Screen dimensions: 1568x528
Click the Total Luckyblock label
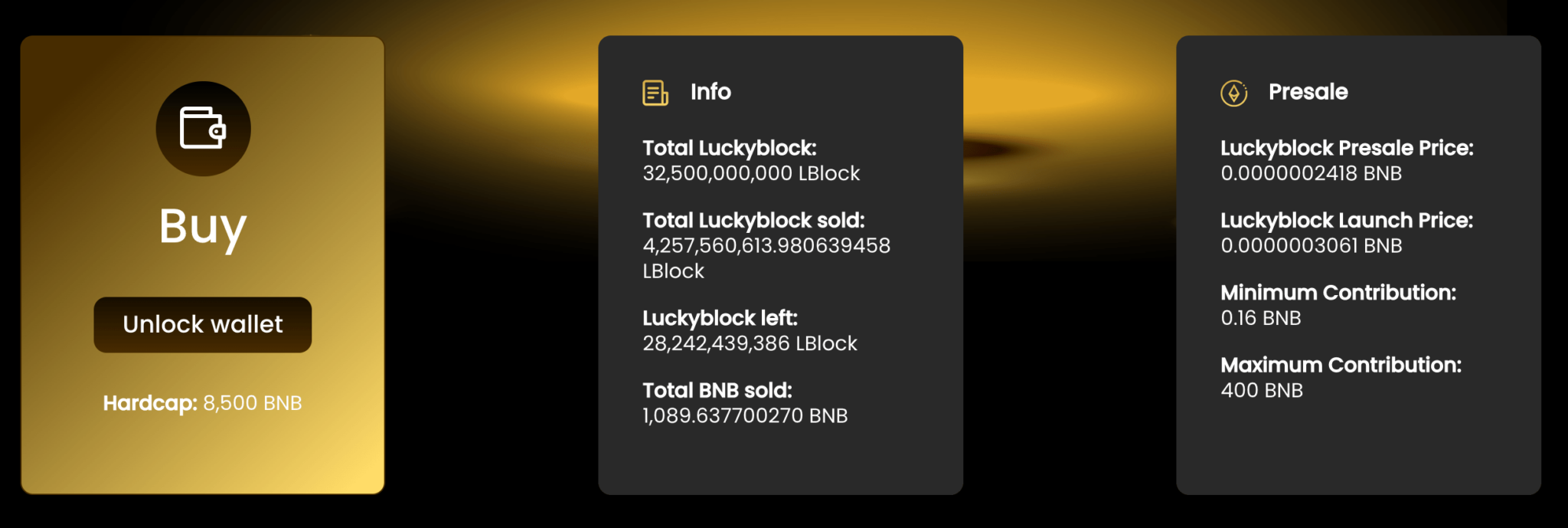click(730, 148)
